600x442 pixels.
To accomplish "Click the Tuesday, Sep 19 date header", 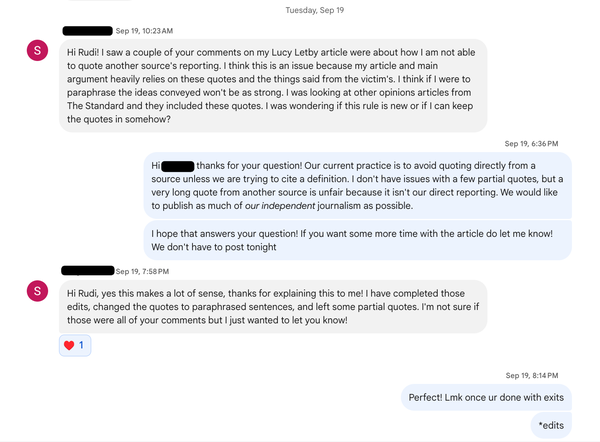I will click(300, 10).
